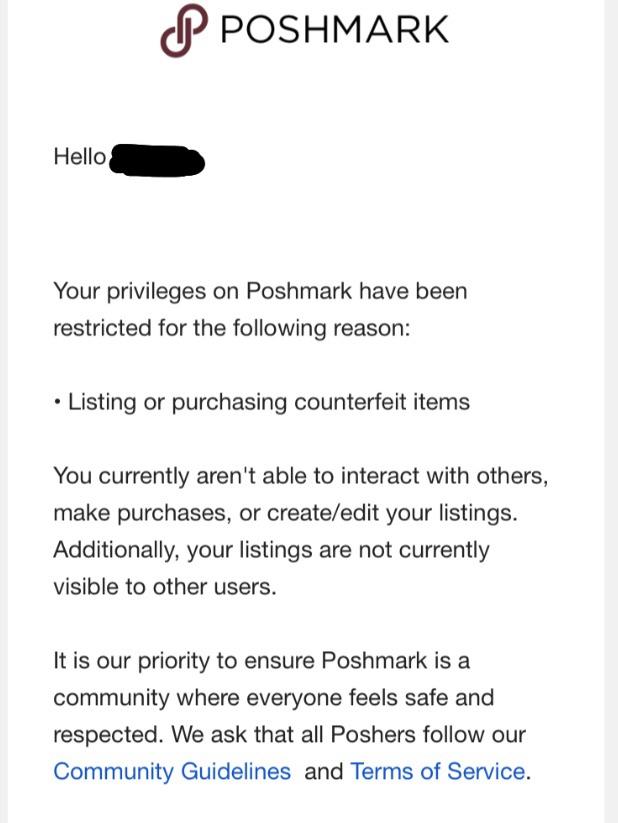Click 'We ask that all Poshers' line

(x=289, y=734)
